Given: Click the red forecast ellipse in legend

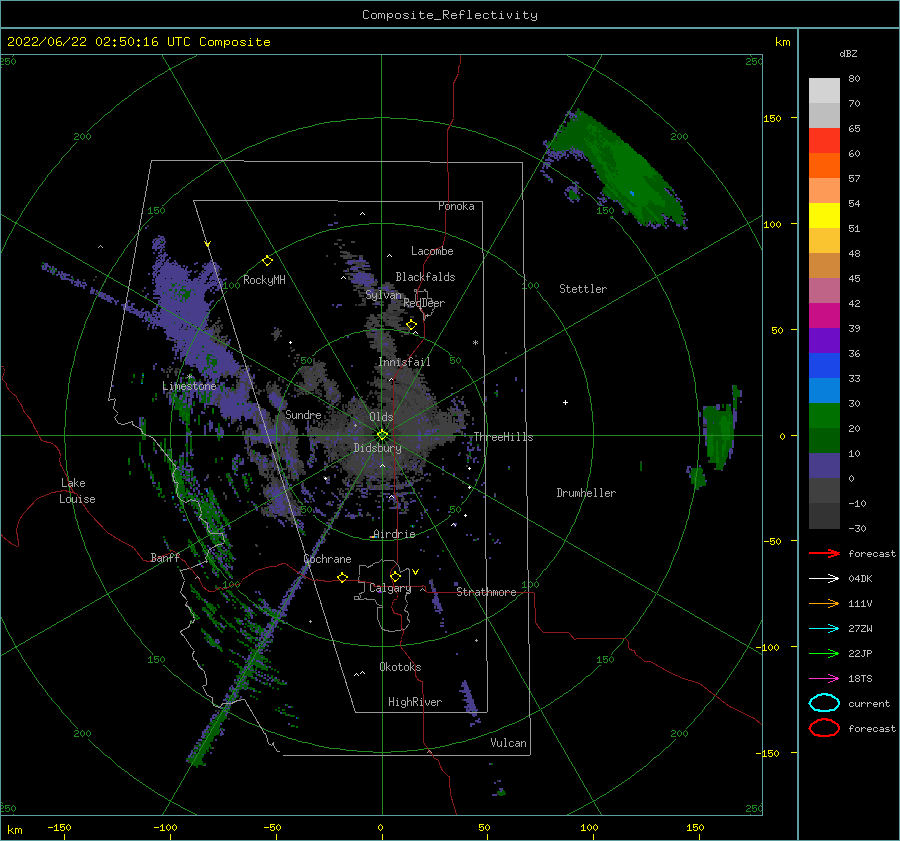Looking at the screenshot, I should click(x=824, y=728).
